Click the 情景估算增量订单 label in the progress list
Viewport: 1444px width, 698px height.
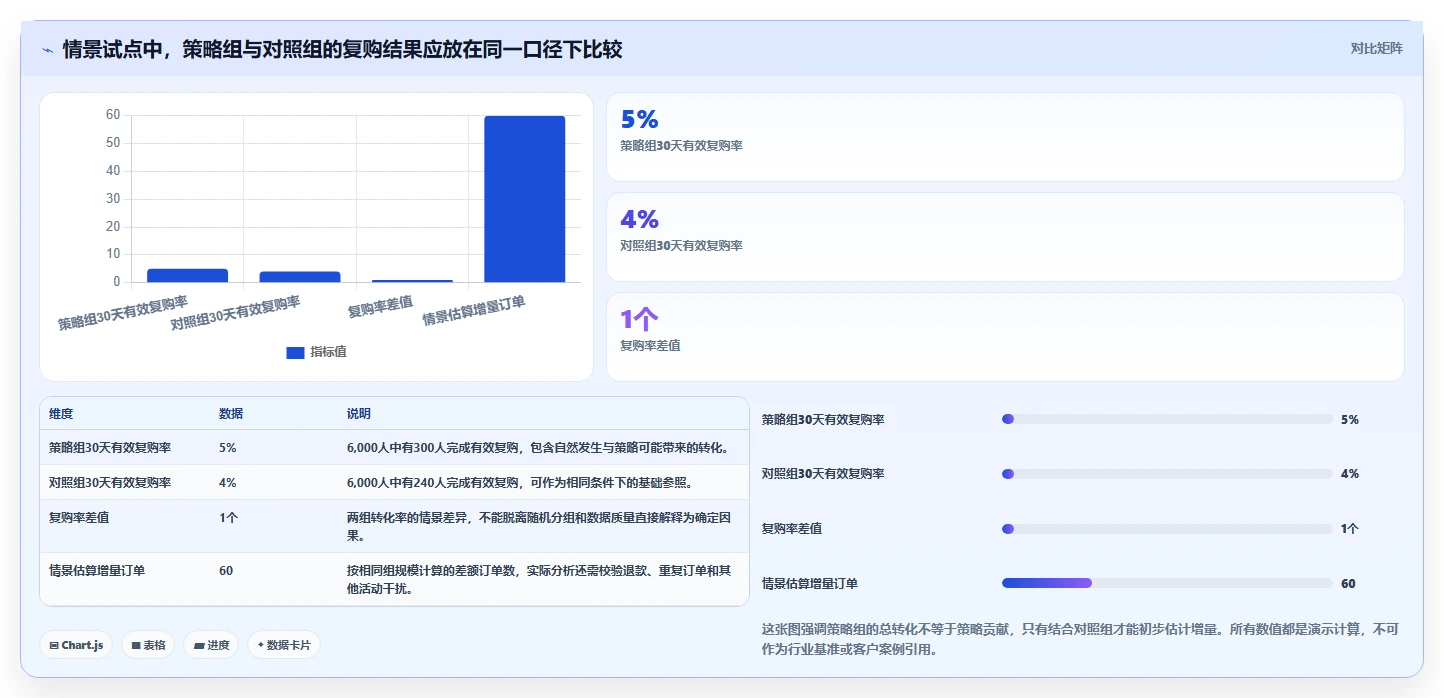point(810,583)
